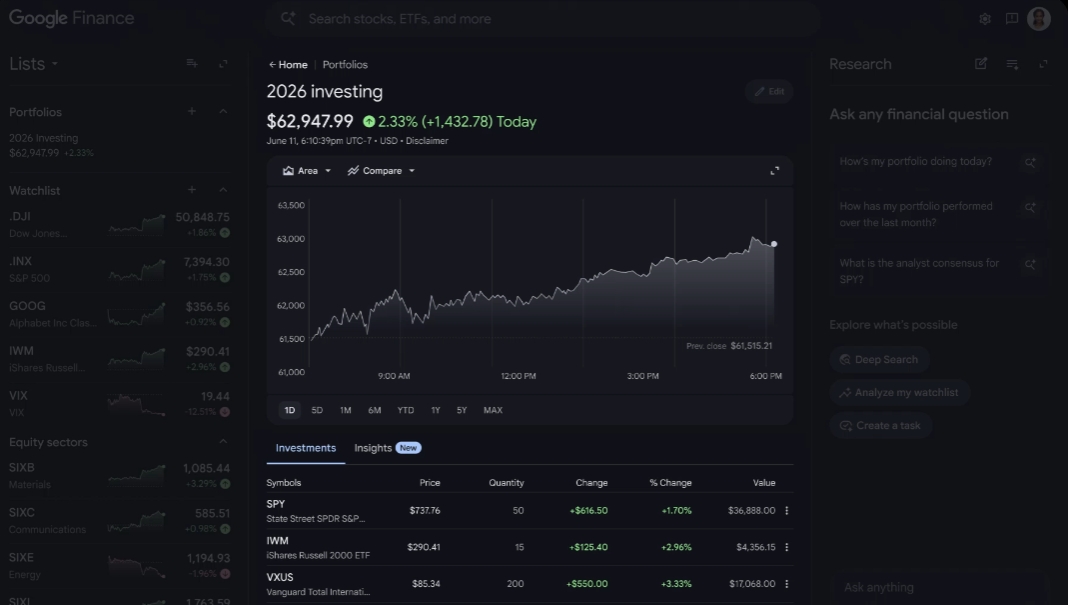This screenshot has width=1068, height=605.
Task: Add a symbol to Watchlist with the plus icon
Action: click(x=192, y=189)
